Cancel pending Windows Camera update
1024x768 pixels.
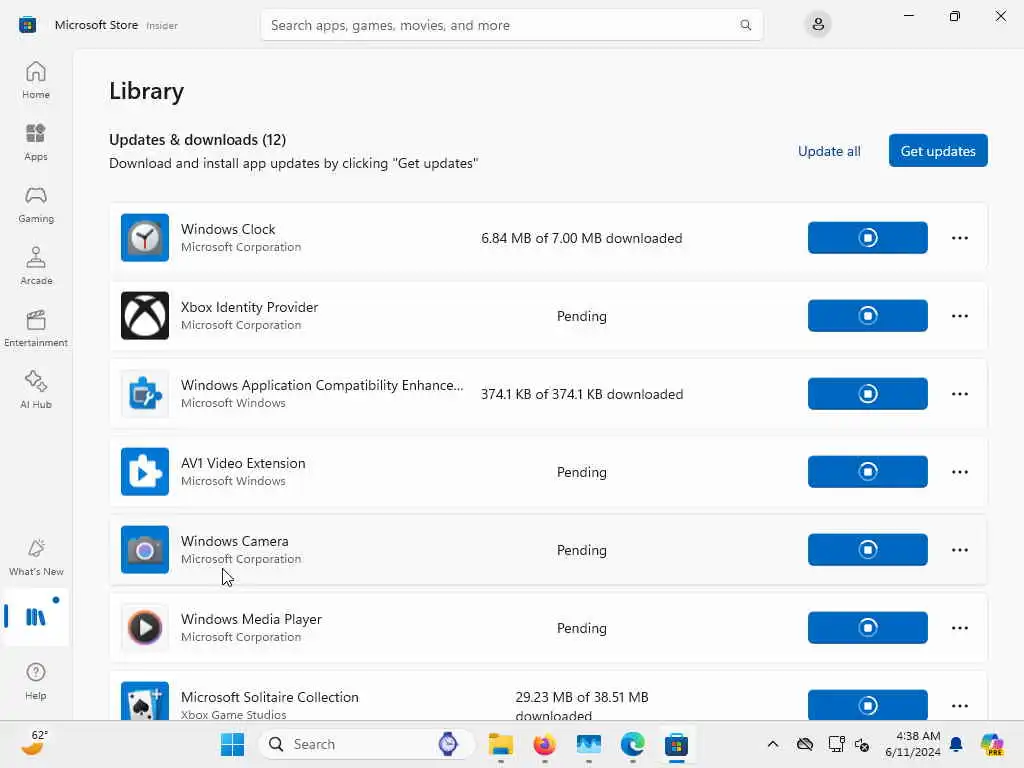coord(867,550)
